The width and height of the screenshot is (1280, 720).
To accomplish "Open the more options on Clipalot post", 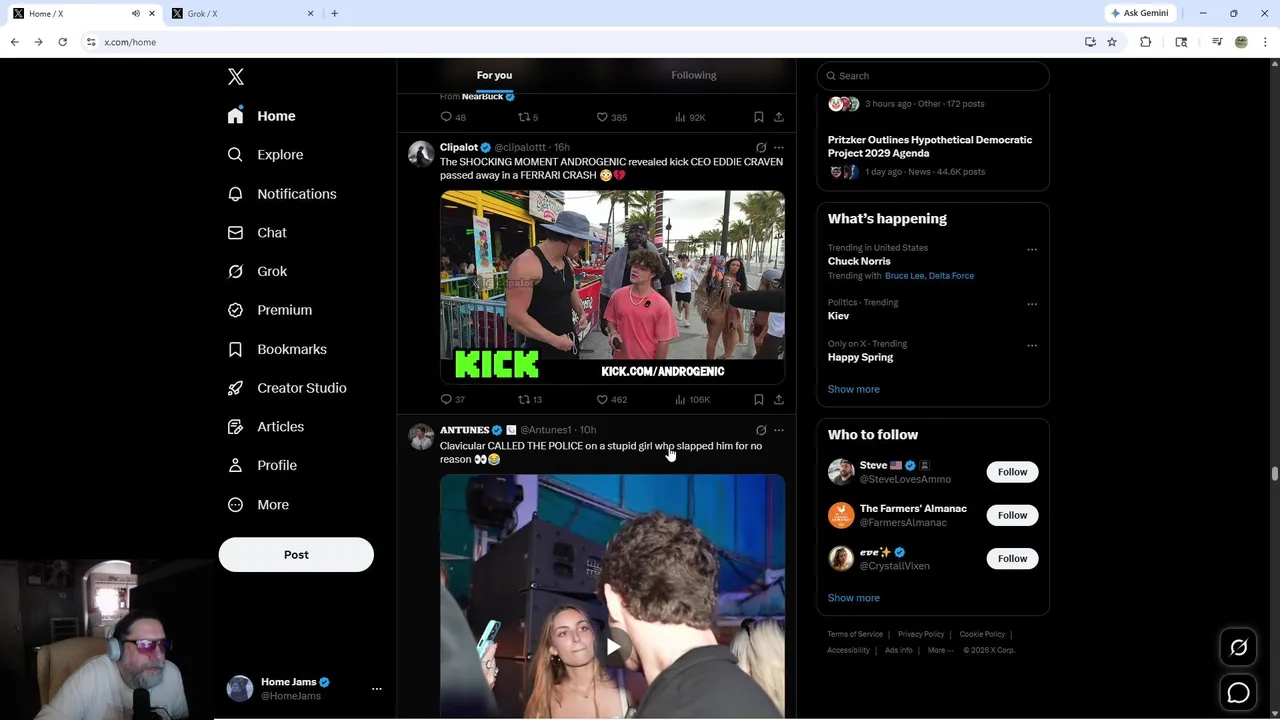I will tap(779, 148).
